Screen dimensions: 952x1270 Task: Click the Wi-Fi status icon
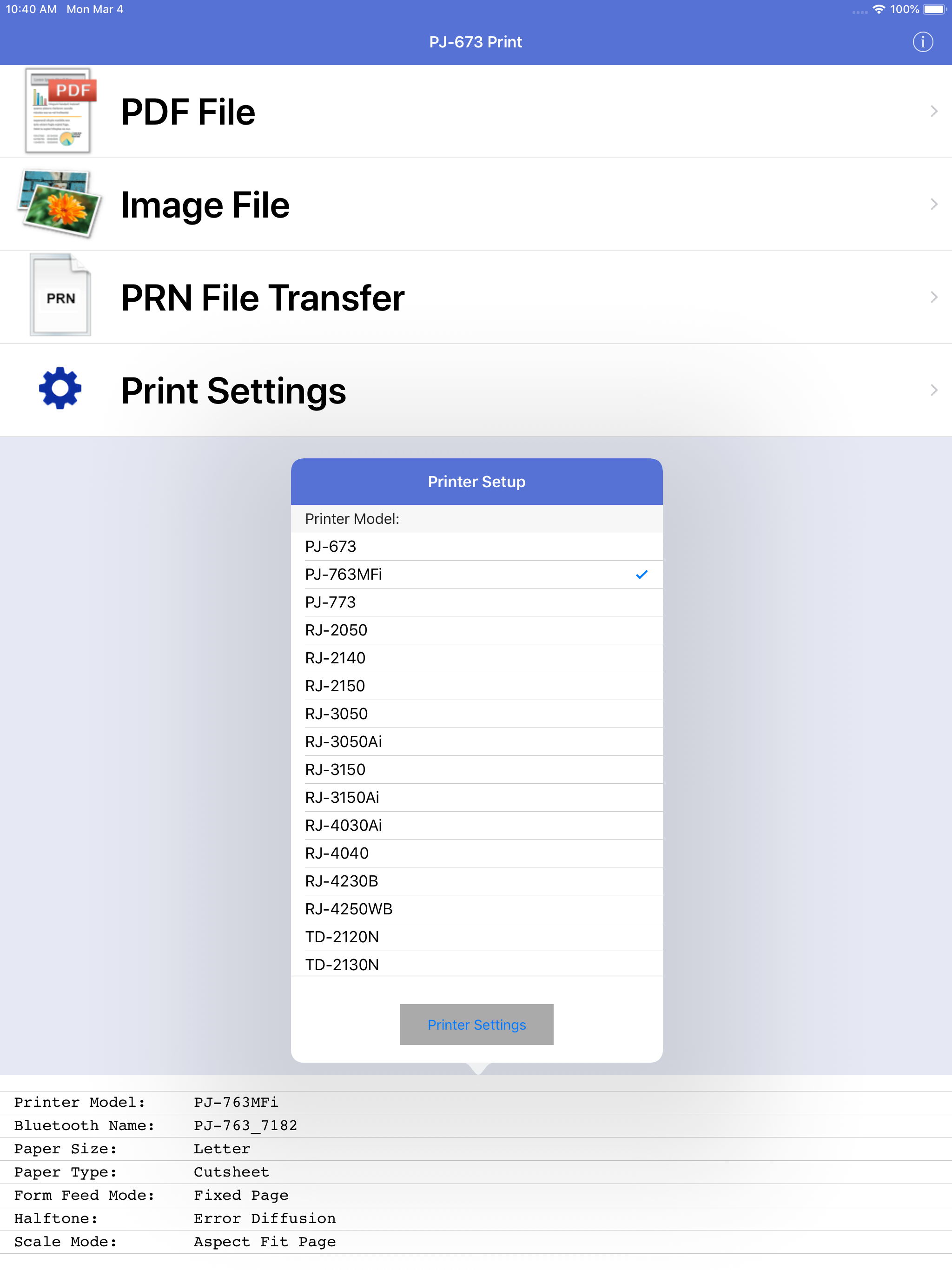point(879,9)
